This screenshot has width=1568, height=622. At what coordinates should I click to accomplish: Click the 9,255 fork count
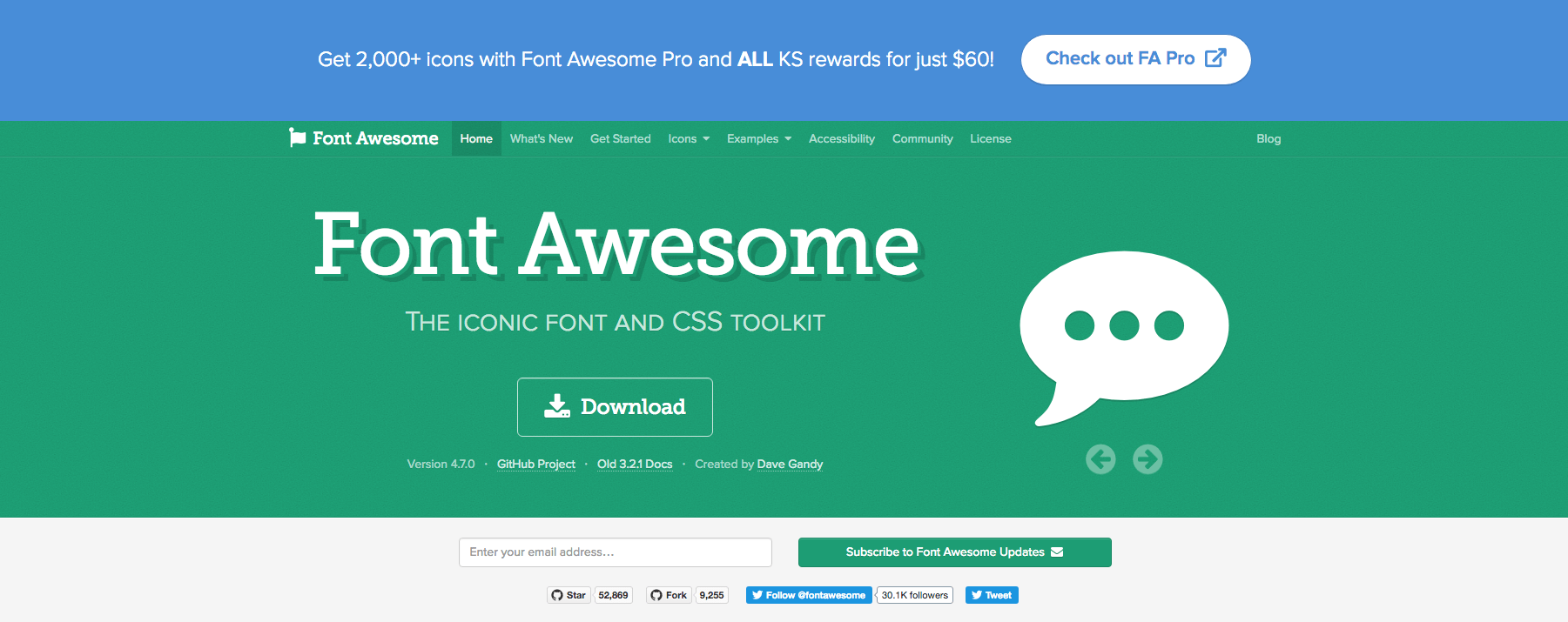point(711,595)
